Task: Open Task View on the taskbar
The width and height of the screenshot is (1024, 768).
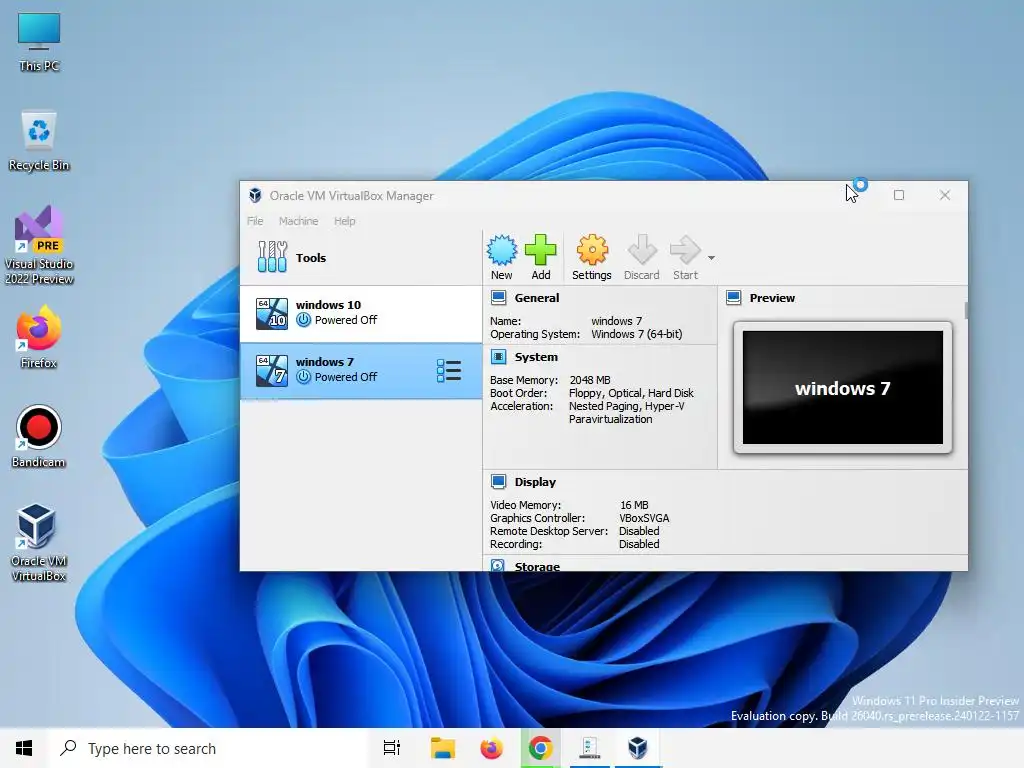Action: pos(392,748)
